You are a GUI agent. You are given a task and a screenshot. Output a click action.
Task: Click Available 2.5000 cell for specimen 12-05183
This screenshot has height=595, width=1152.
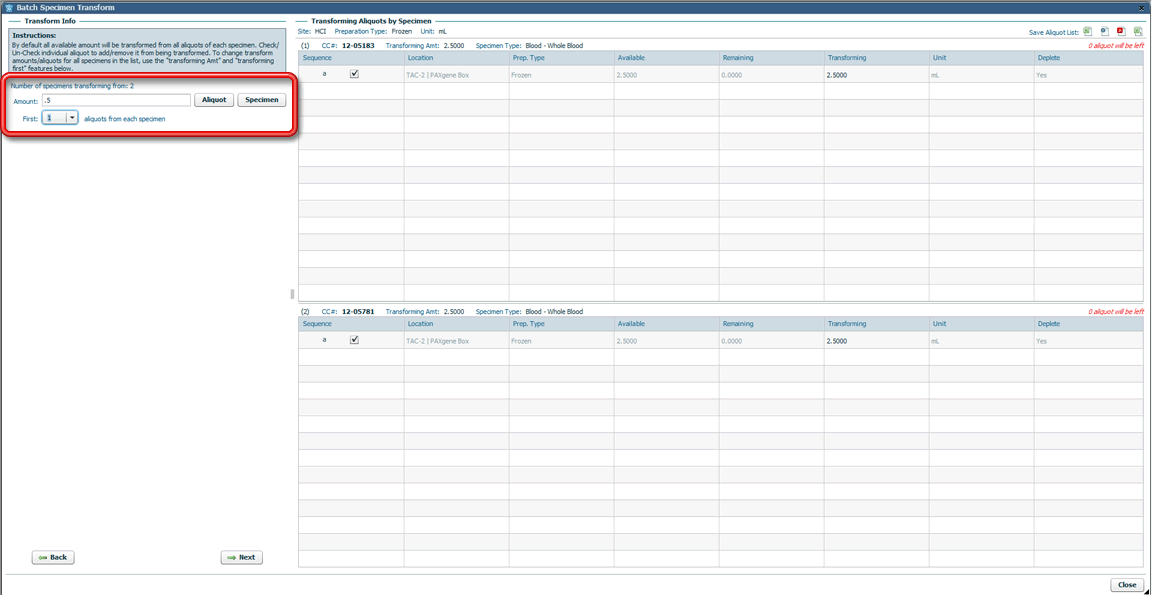click(666, 75)
